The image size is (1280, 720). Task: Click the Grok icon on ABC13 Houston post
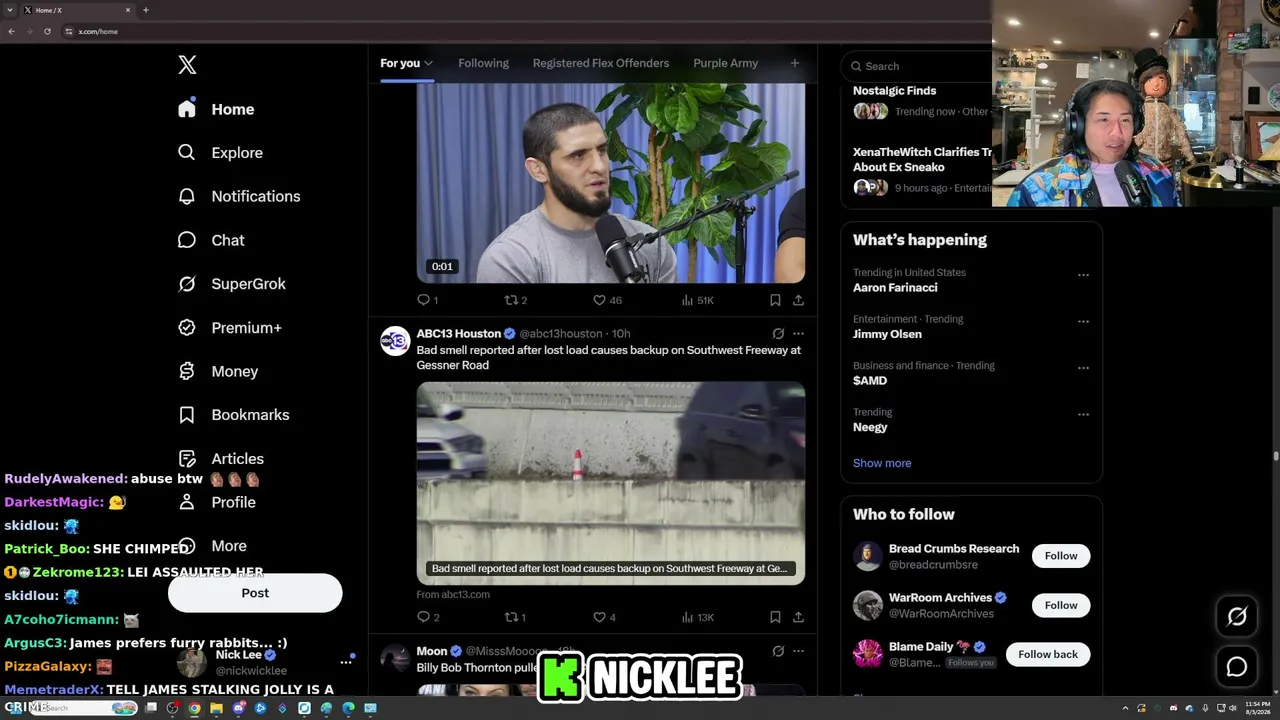778,334
